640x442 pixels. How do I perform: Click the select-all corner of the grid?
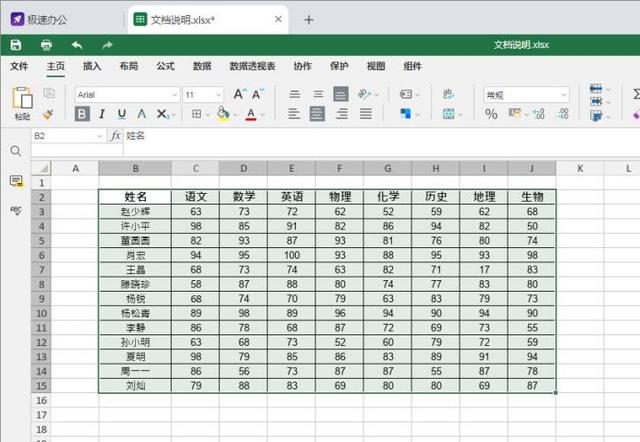coord(41,168)
